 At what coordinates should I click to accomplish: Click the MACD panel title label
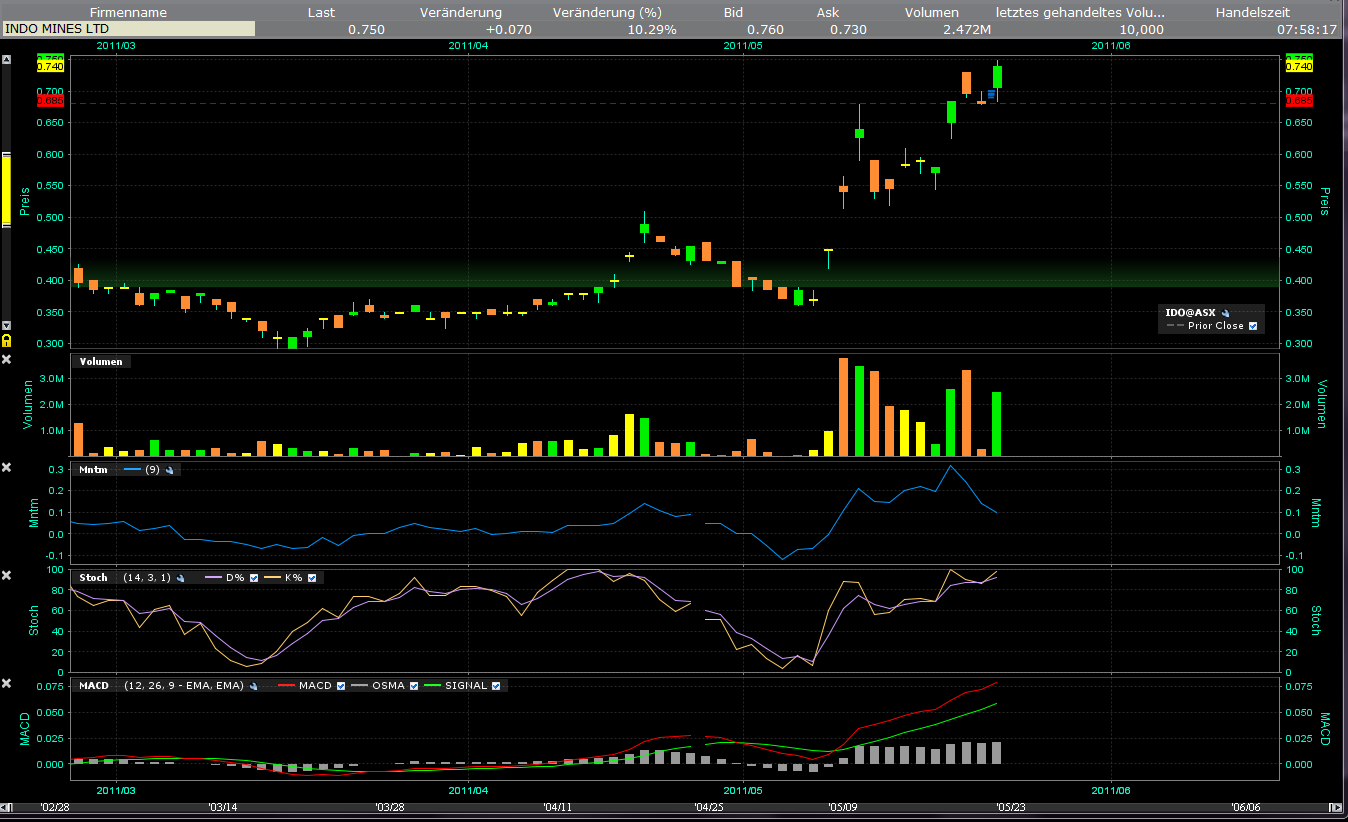94,686
